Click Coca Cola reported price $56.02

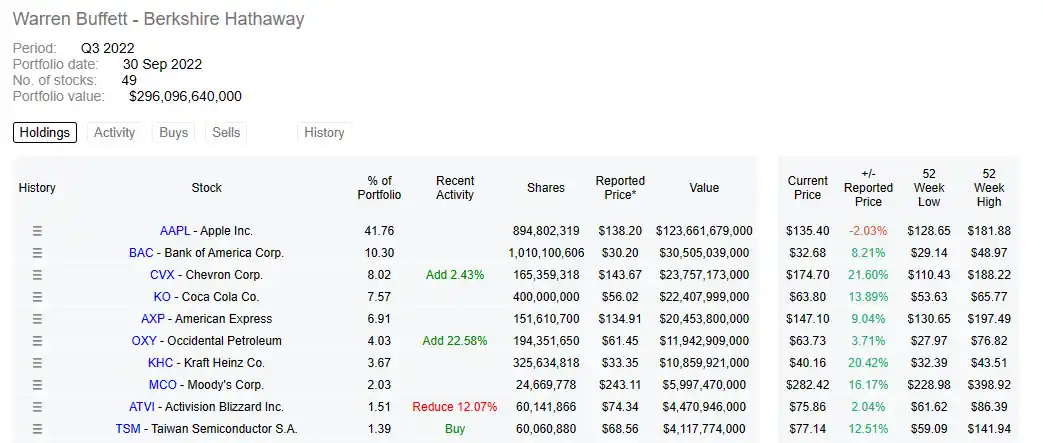coord(620,297)
